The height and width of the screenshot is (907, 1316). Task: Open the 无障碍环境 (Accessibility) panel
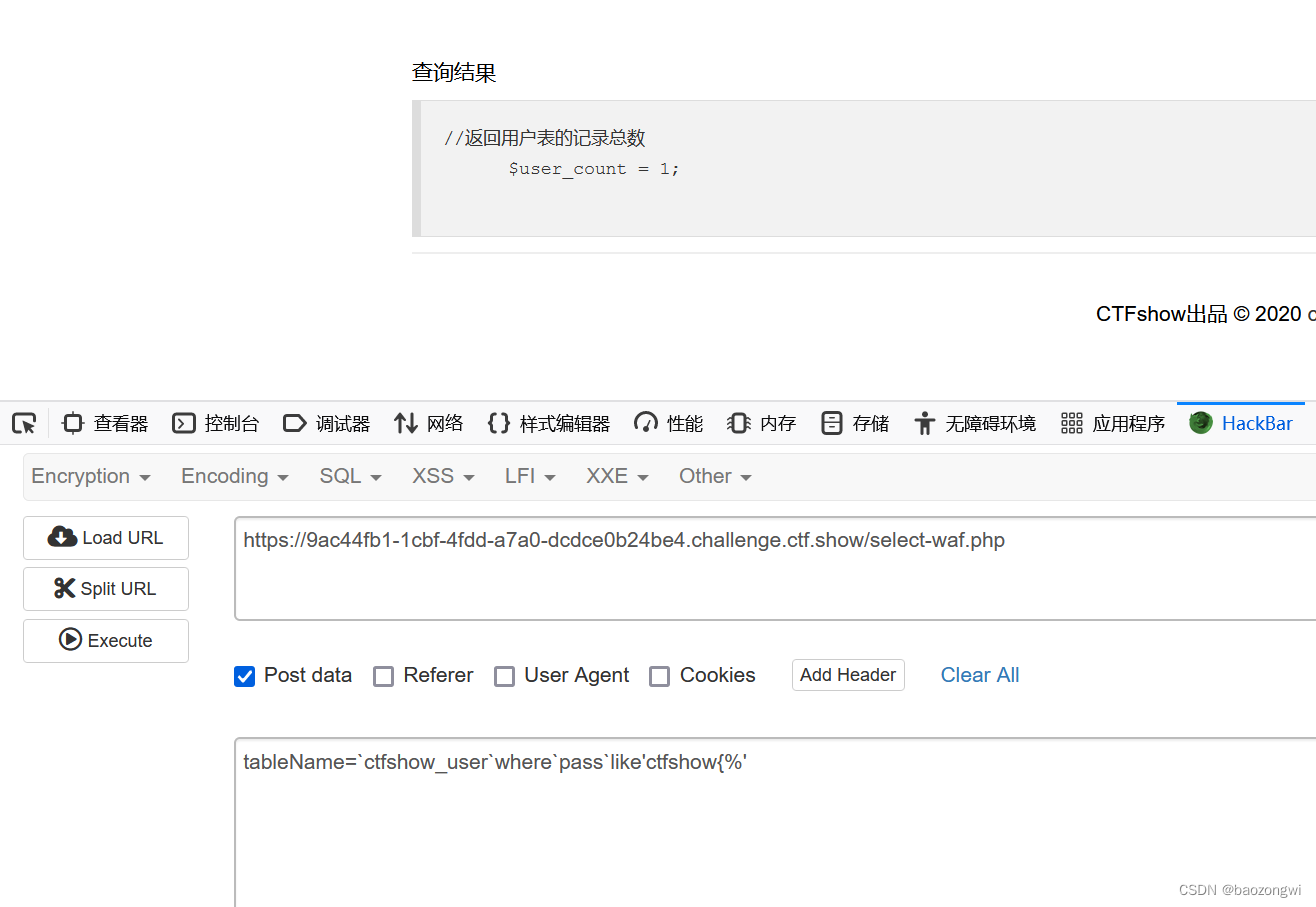point(975,423)
